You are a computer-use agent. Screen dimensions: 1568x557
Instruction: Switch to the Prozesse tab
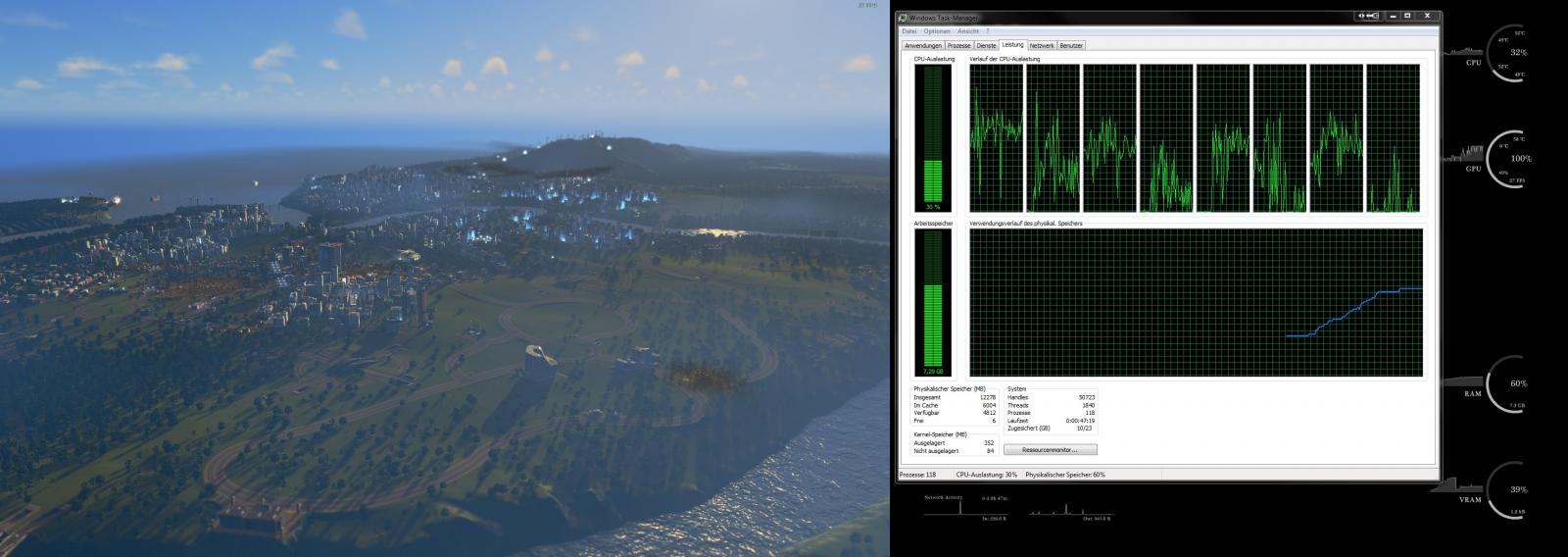(x=959, y=45)
